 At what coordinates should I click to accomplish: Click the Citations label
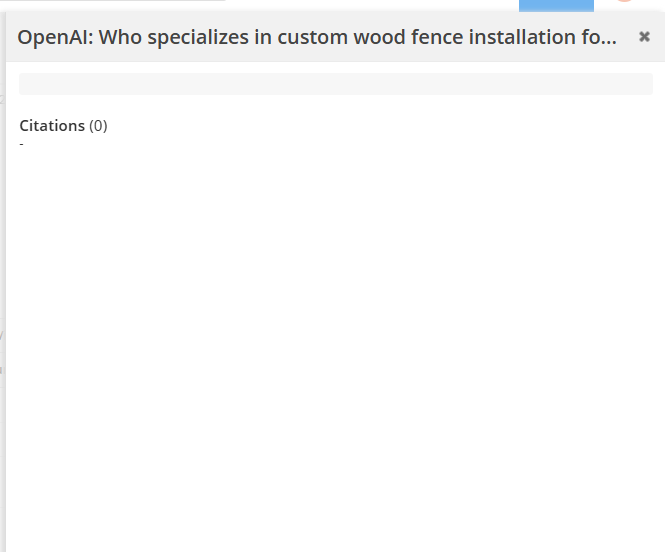pyautogui.click(x=52, y=126)
